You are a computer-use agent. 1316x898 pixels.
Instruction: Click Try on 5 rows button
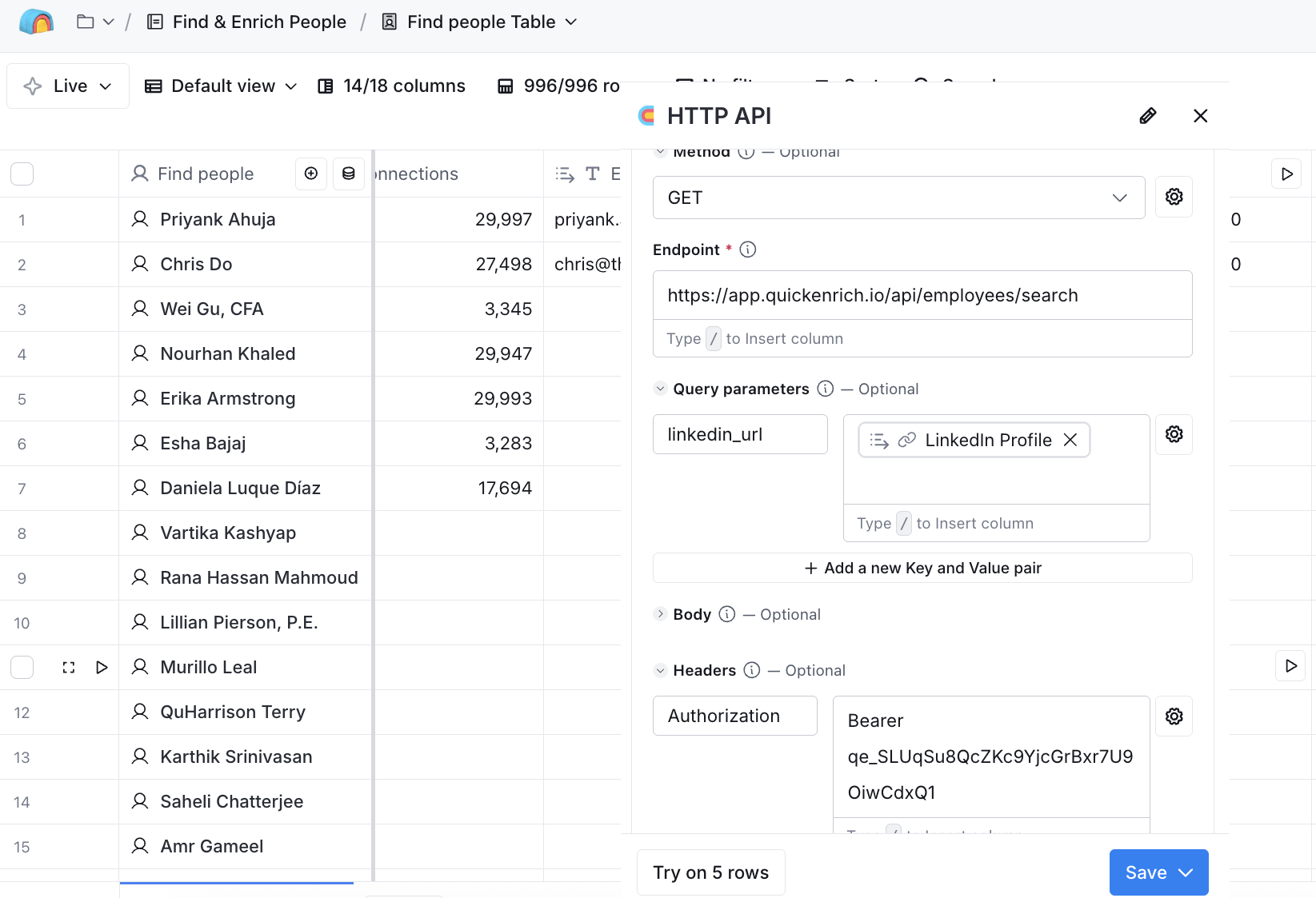710,872
